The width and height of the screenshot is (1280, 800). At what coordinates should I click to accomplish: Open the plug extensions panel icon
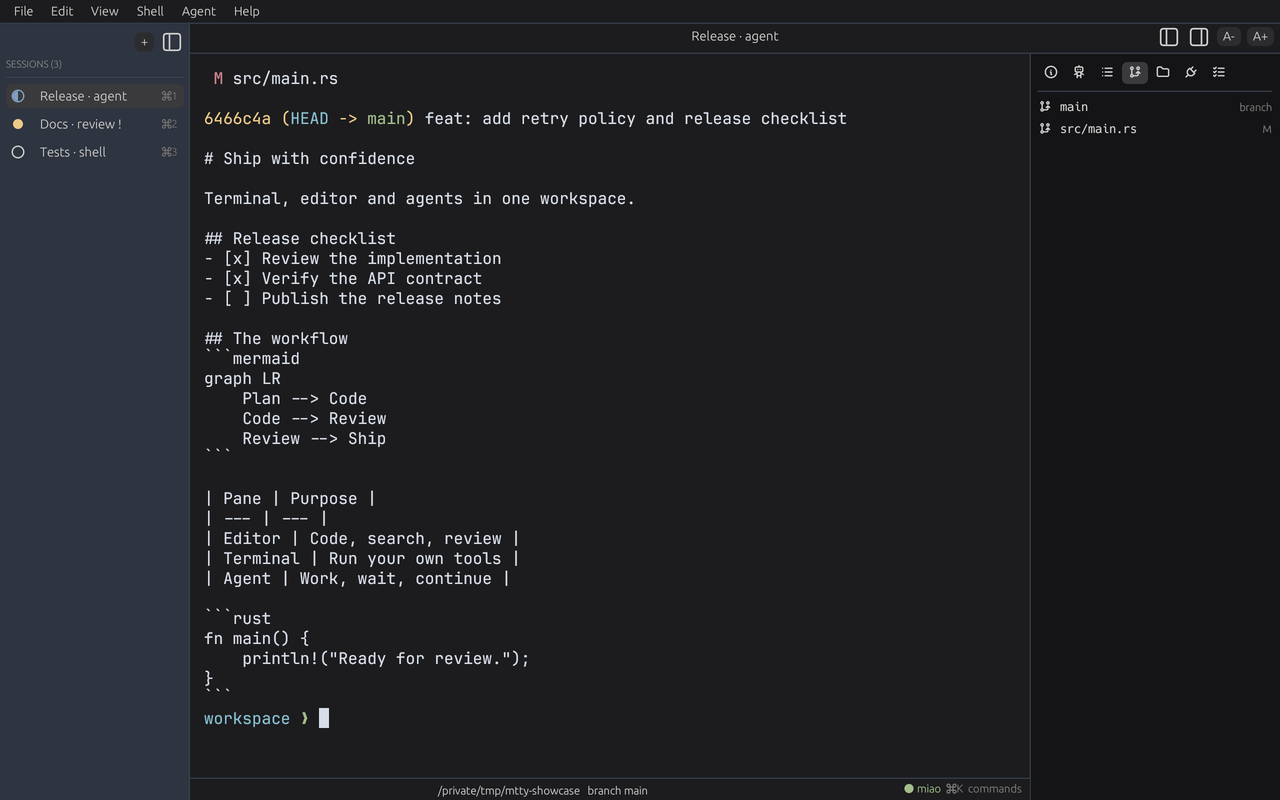[1191, 72]
